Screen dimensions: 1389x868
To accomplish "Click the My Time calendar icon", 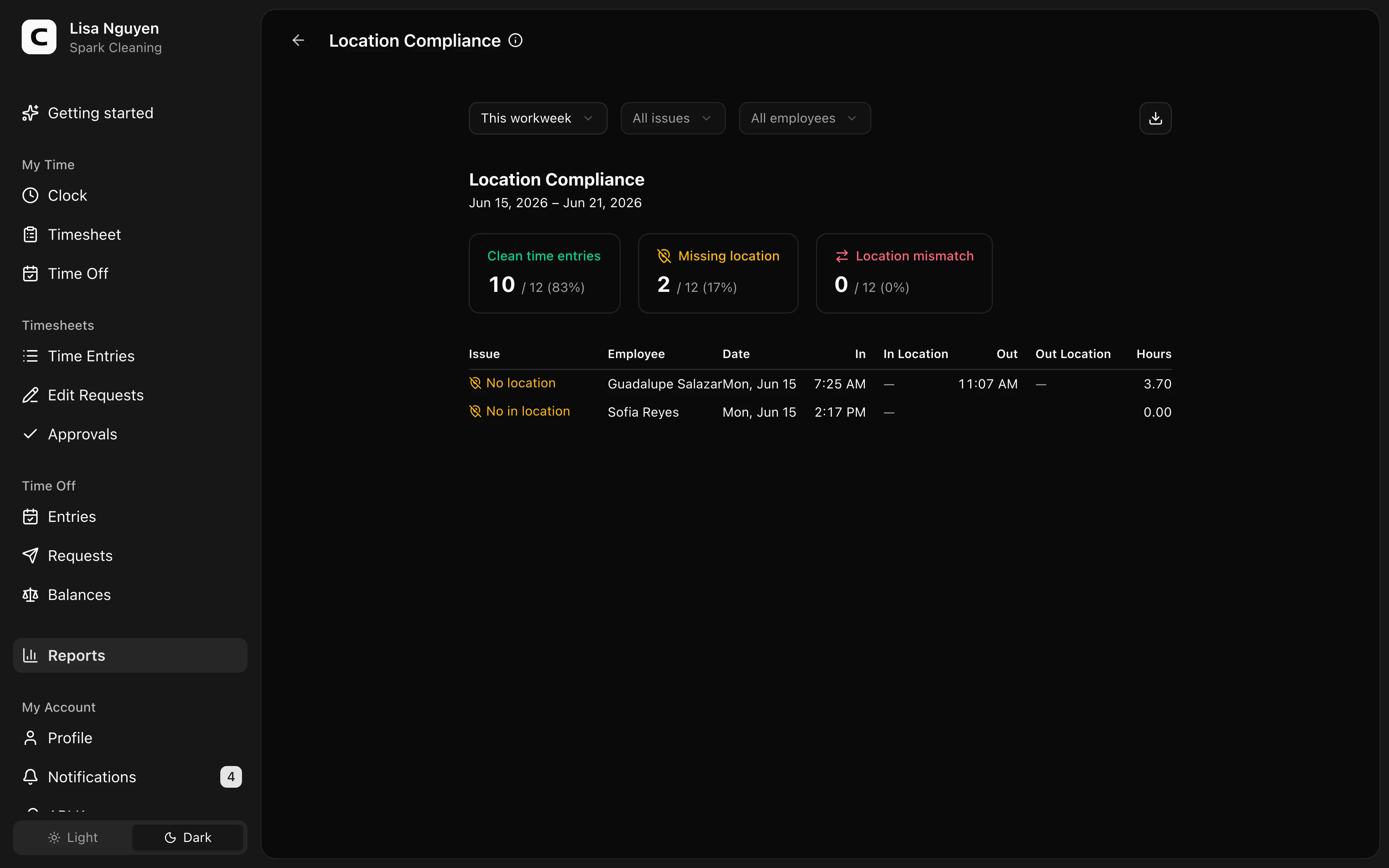I will pyautogui.click(x=30, y=273).
